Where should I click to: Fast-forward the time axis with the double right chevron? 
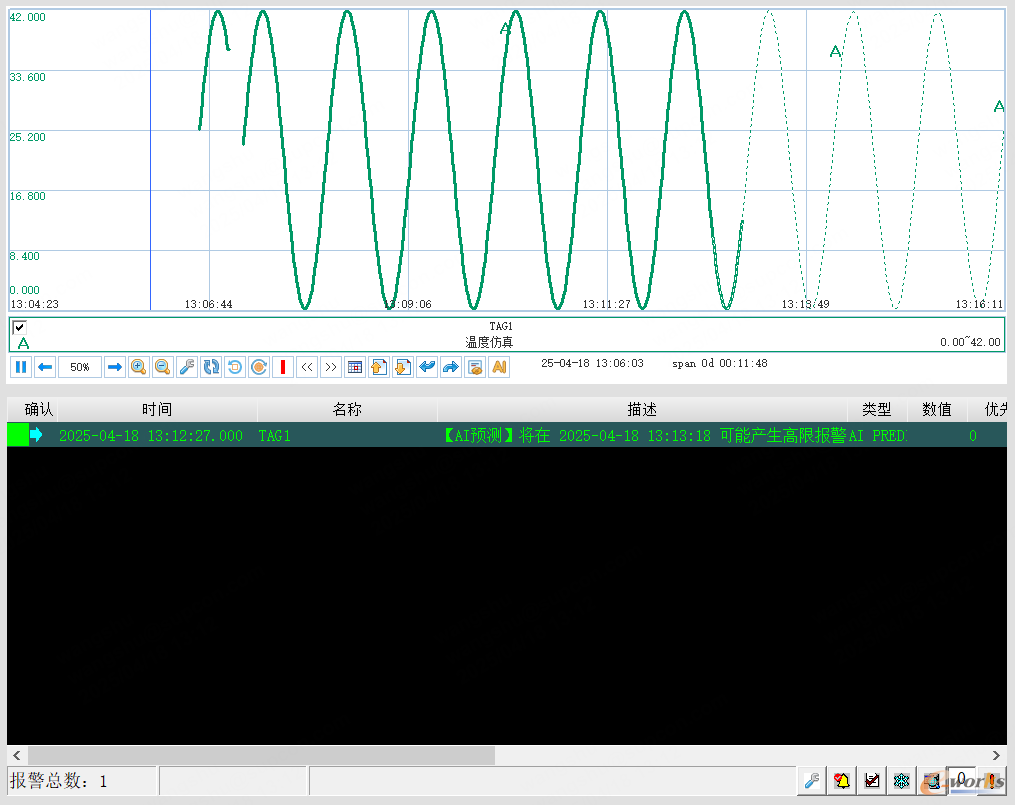(x=331, y=367)
